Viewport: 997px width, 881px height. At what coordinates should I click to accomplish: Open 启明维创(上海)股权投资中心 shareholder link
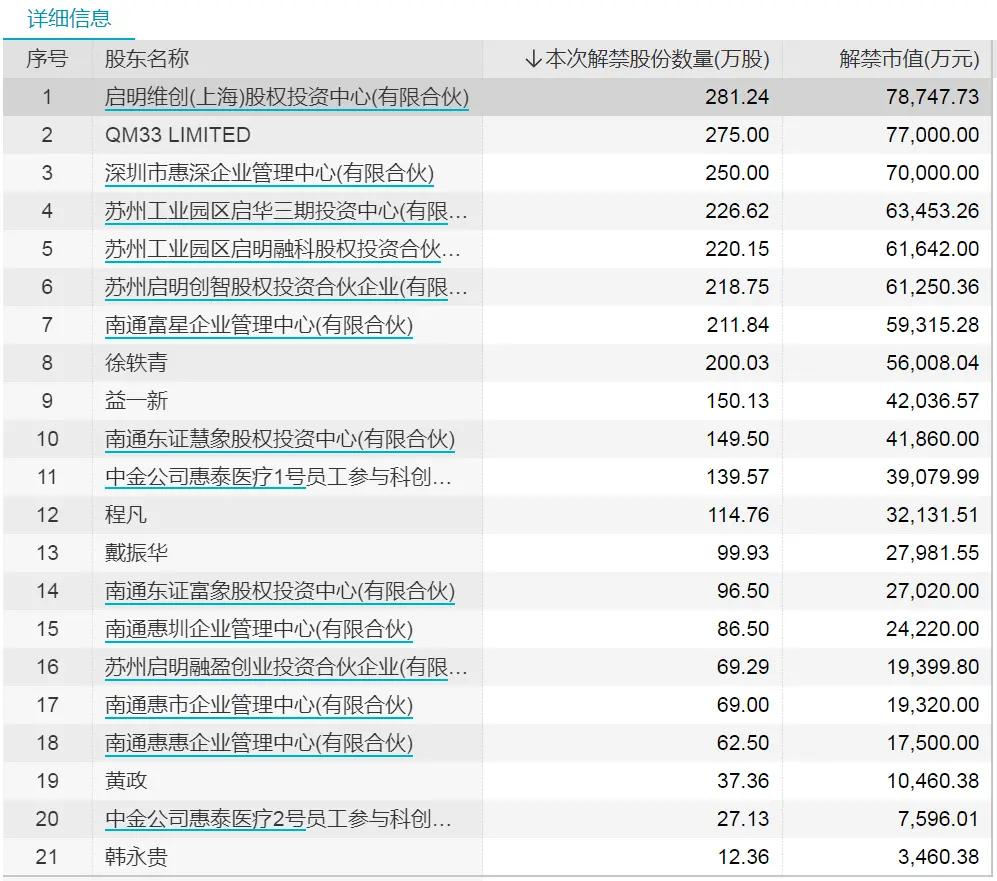click(x=286, y=97)
